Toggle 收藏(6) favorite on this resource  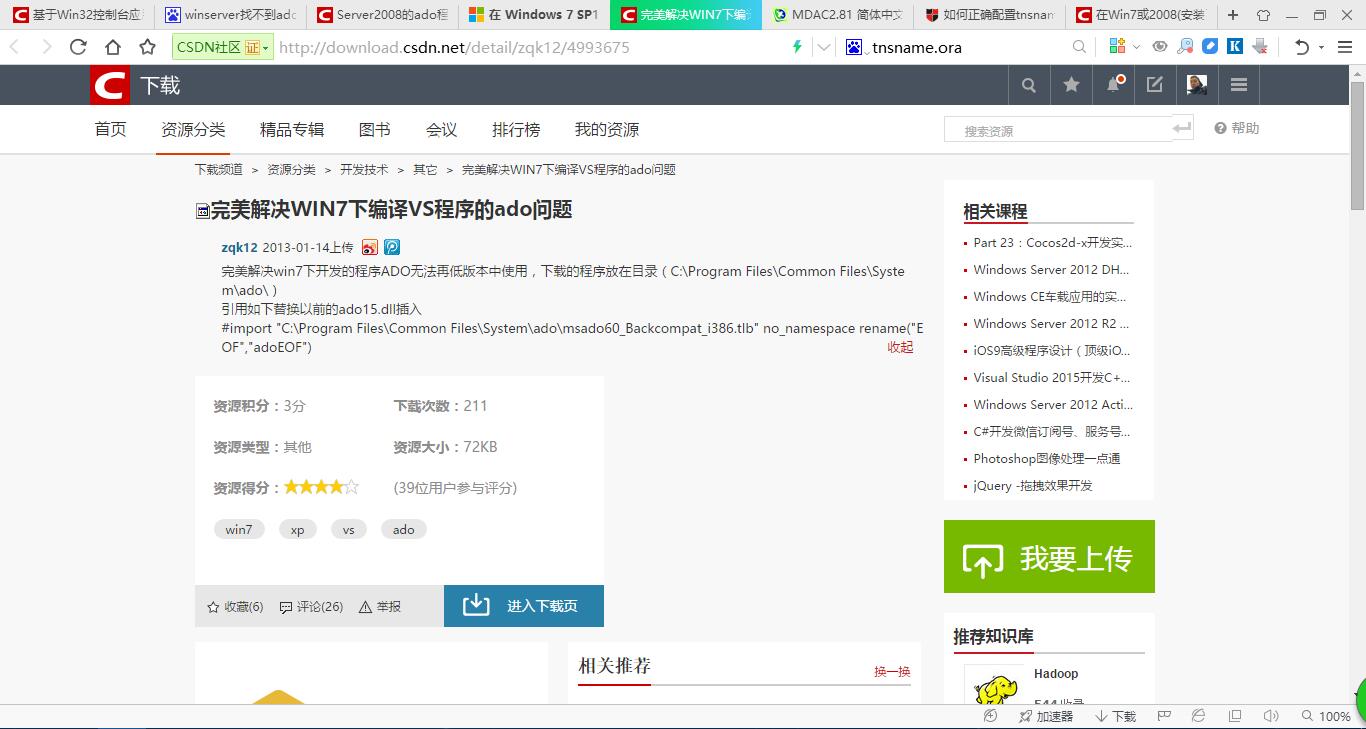tap(235, 606)
